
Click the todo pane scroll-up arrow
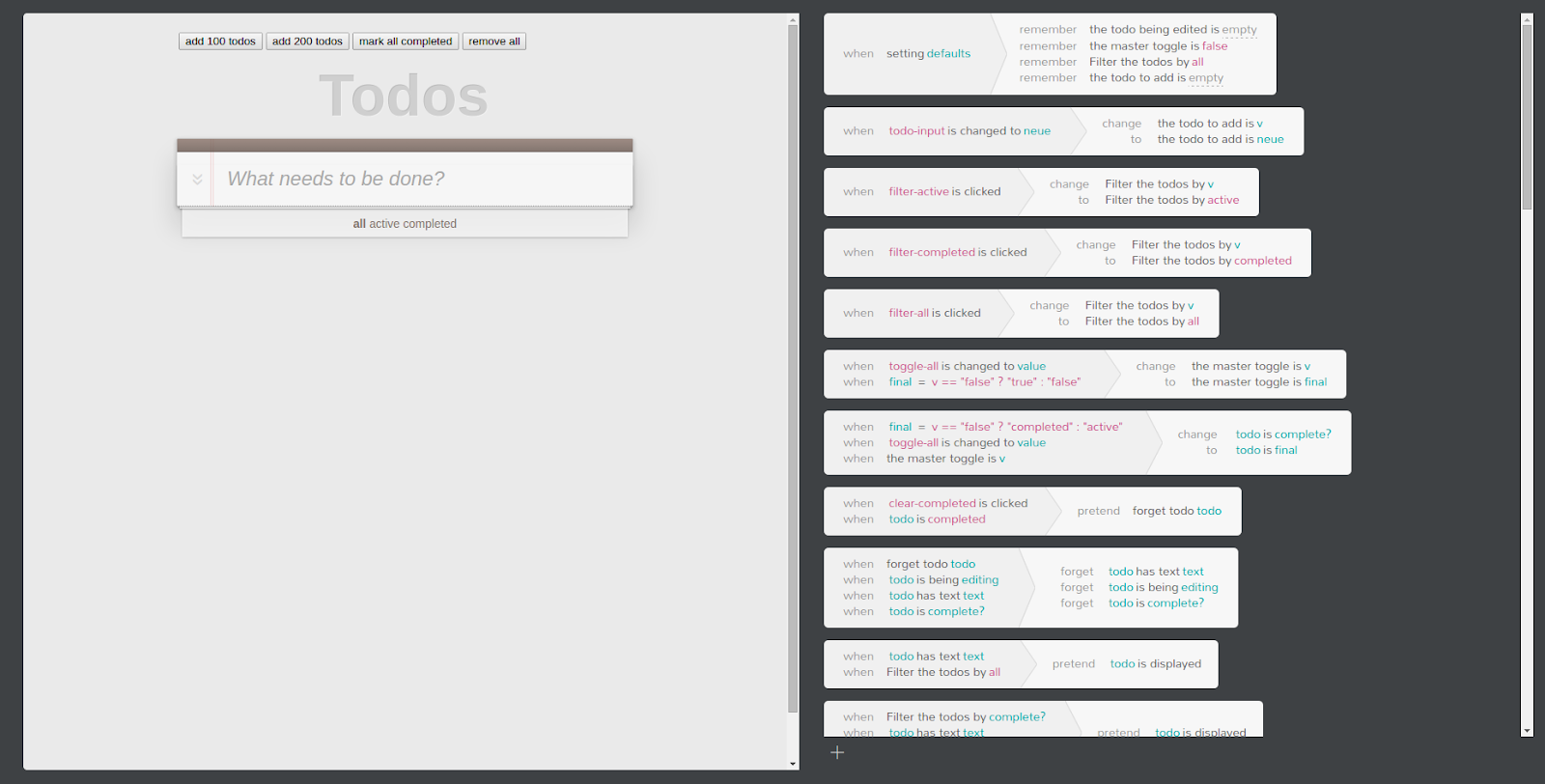click(x=793, y=19)
